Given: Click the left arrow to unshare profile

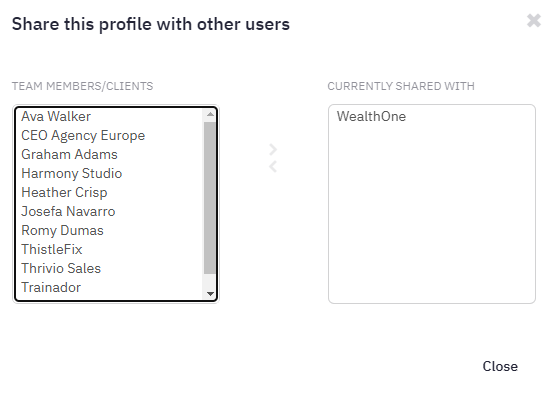Looking at the screenshot, I should coord(273,167).
